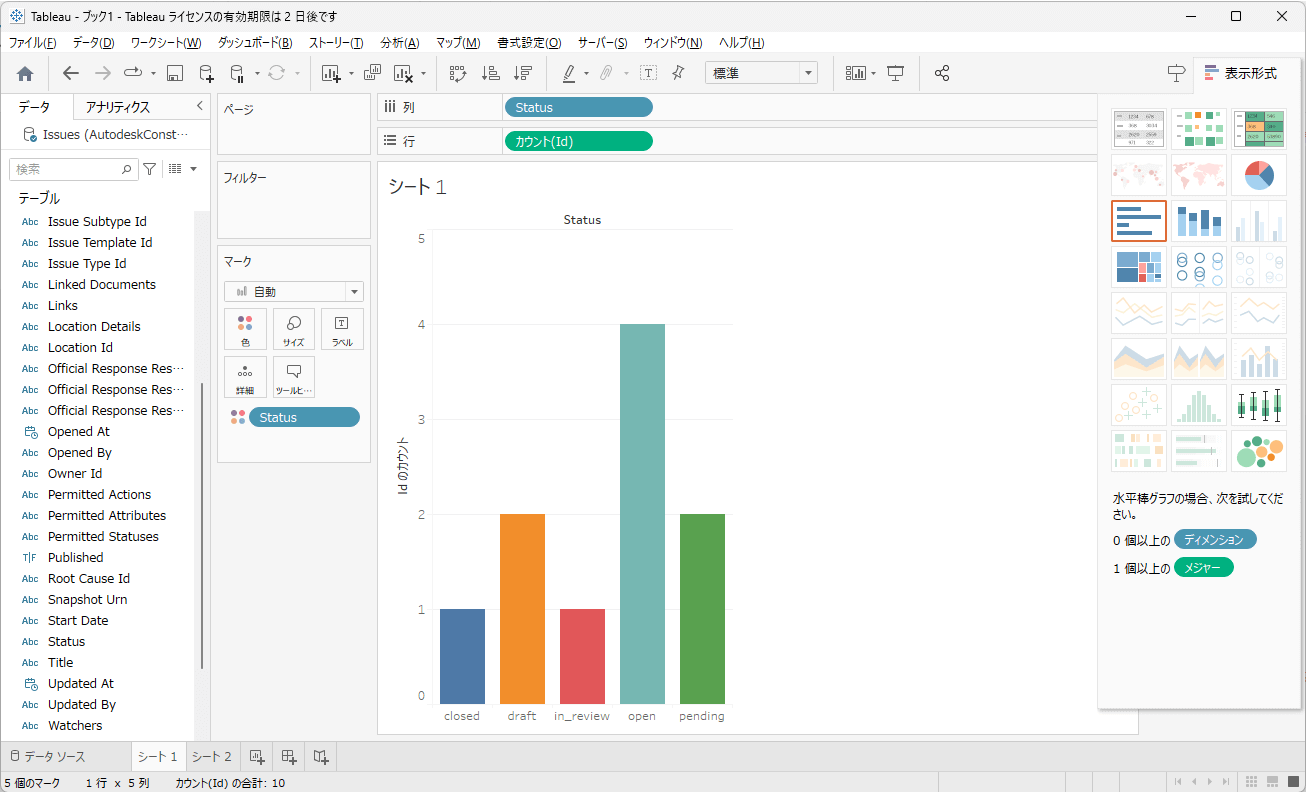Viewport: 1306px width, 792px height.
Task: Open the pause updates dropdown arrow
Action: 257,74
